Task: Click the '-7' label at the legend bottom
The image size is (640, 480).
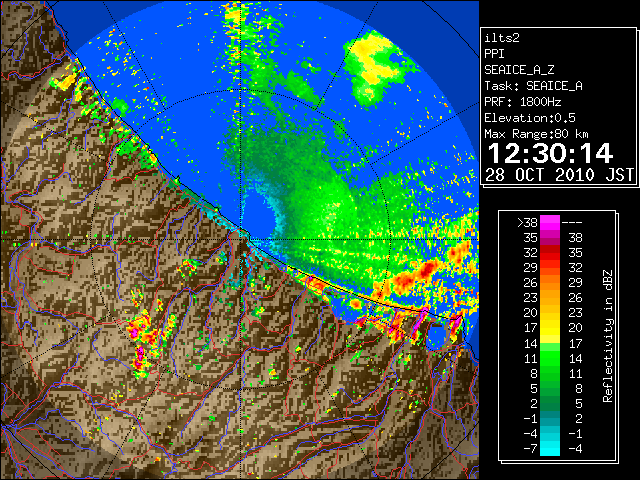Action: 530,449
